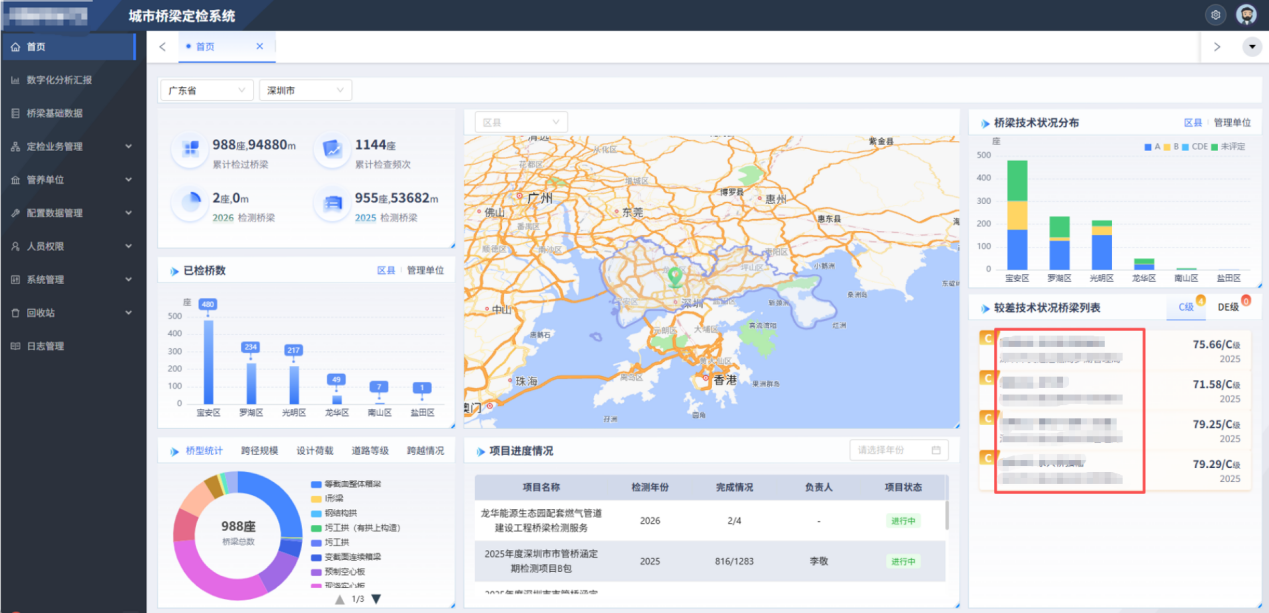Open the user avatar menu
The width and height of the screenshot is (1269, 613).
1246,14
